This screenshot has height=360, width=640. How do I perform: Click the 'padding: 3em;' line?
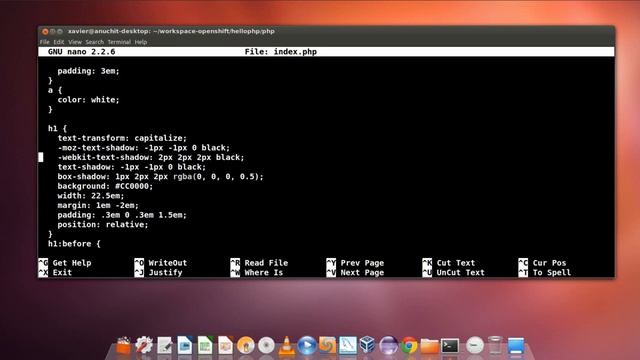89,71
